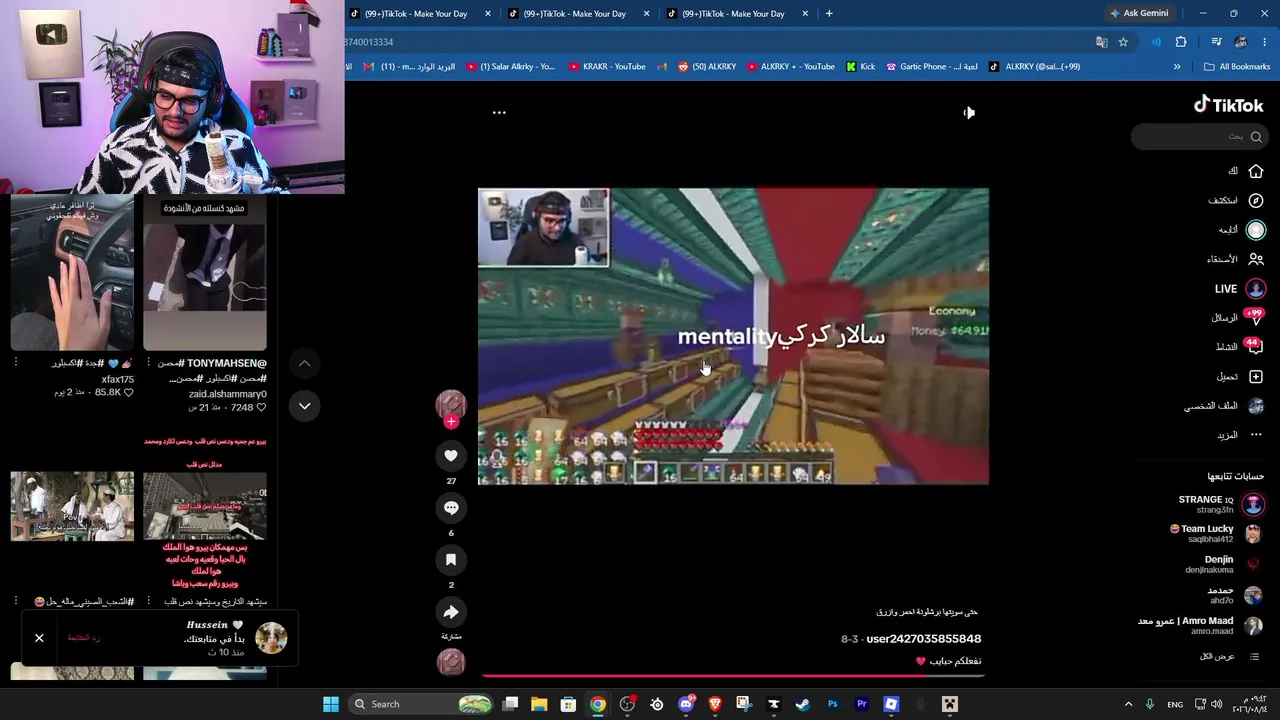Open the creator's profile avatar beside the video
The height and width of the screenshot is (720, 1280).
pos(451,403)
